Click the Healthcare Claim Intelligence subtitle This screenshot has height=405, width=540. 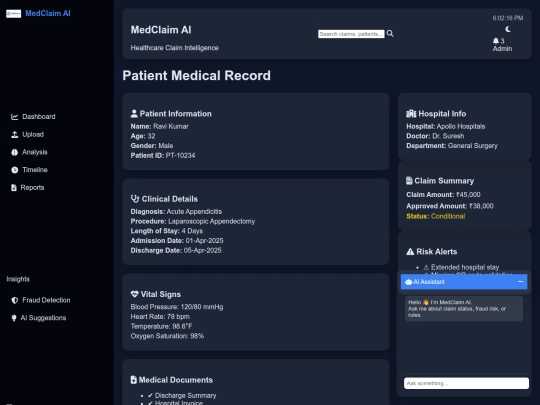(x=175, y=48)
